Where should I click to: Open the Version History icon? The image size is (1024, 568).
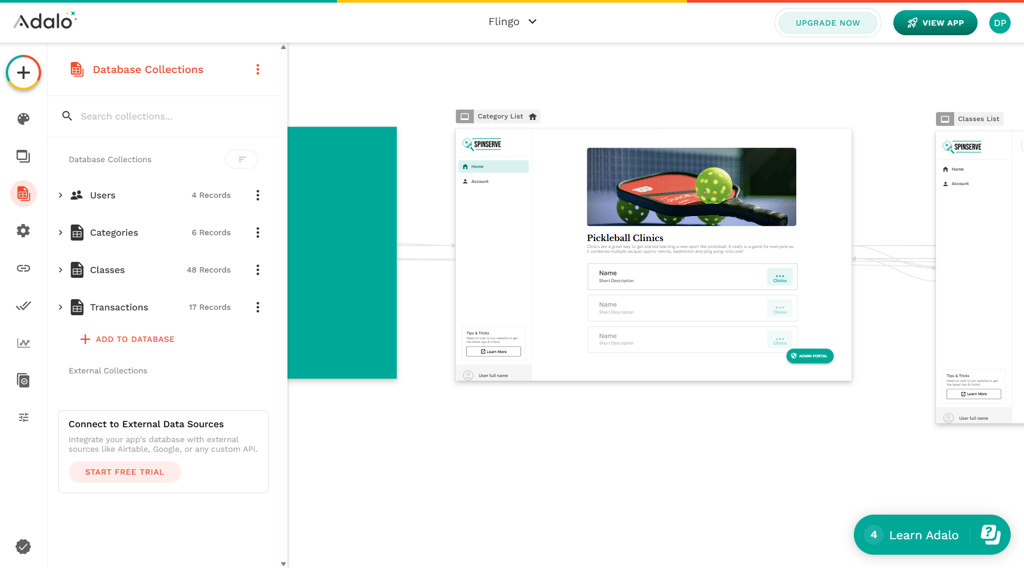pyautogui.click(x=24, y=380)
